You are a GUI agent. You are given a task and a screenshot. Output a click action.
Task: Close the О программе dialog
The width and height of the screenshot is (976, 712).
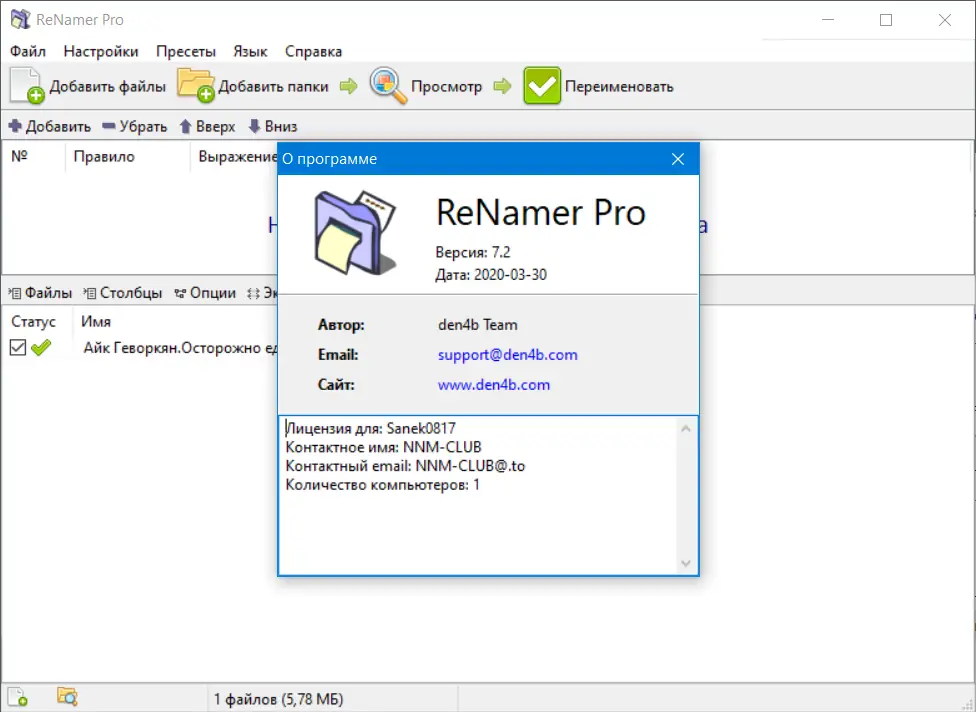[x=678, y=158]
